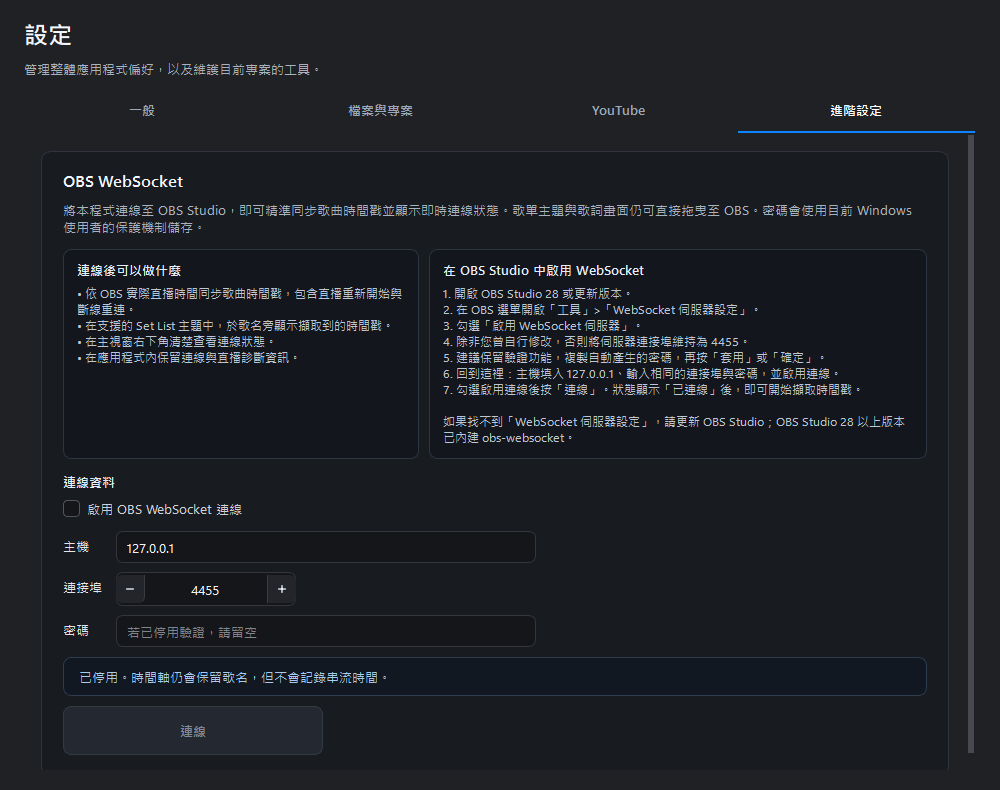Click the note about obs-websocket being built in
This screenshot has width=1000, height=790.
(x=673, y=430)
